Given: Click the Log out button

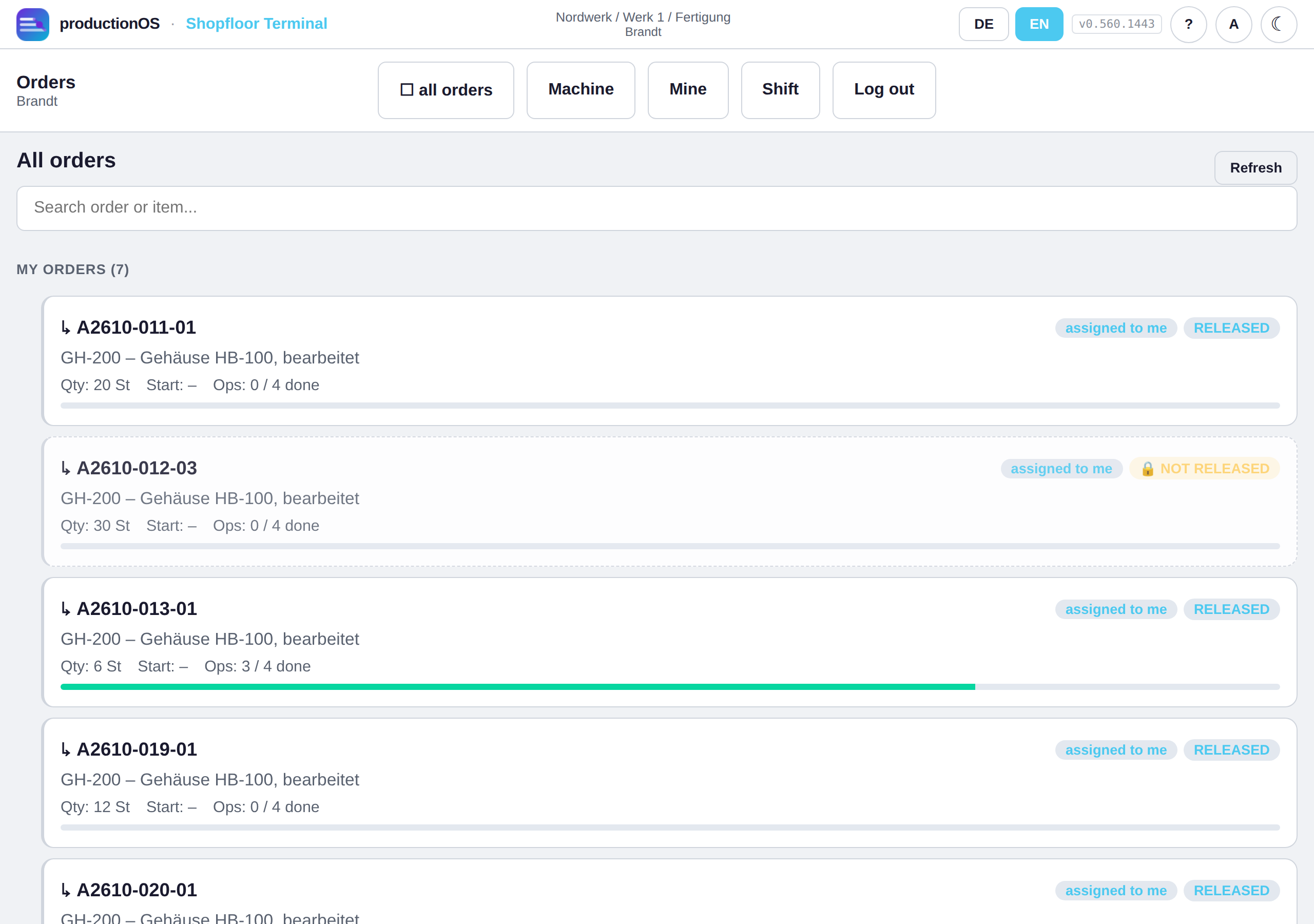Looking at the screenshot, I should coord(884,90).
